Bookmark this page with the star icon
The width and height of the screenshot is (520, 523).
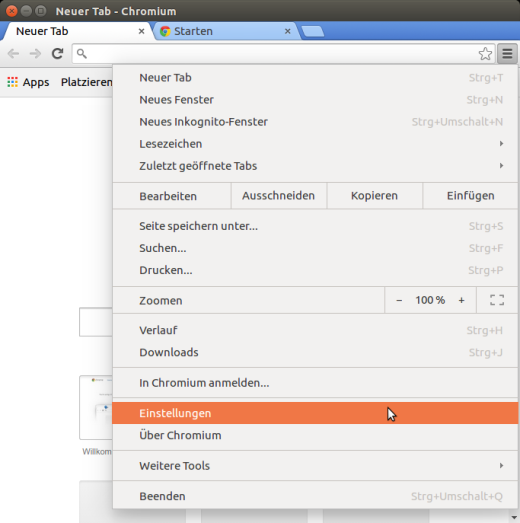485,53
